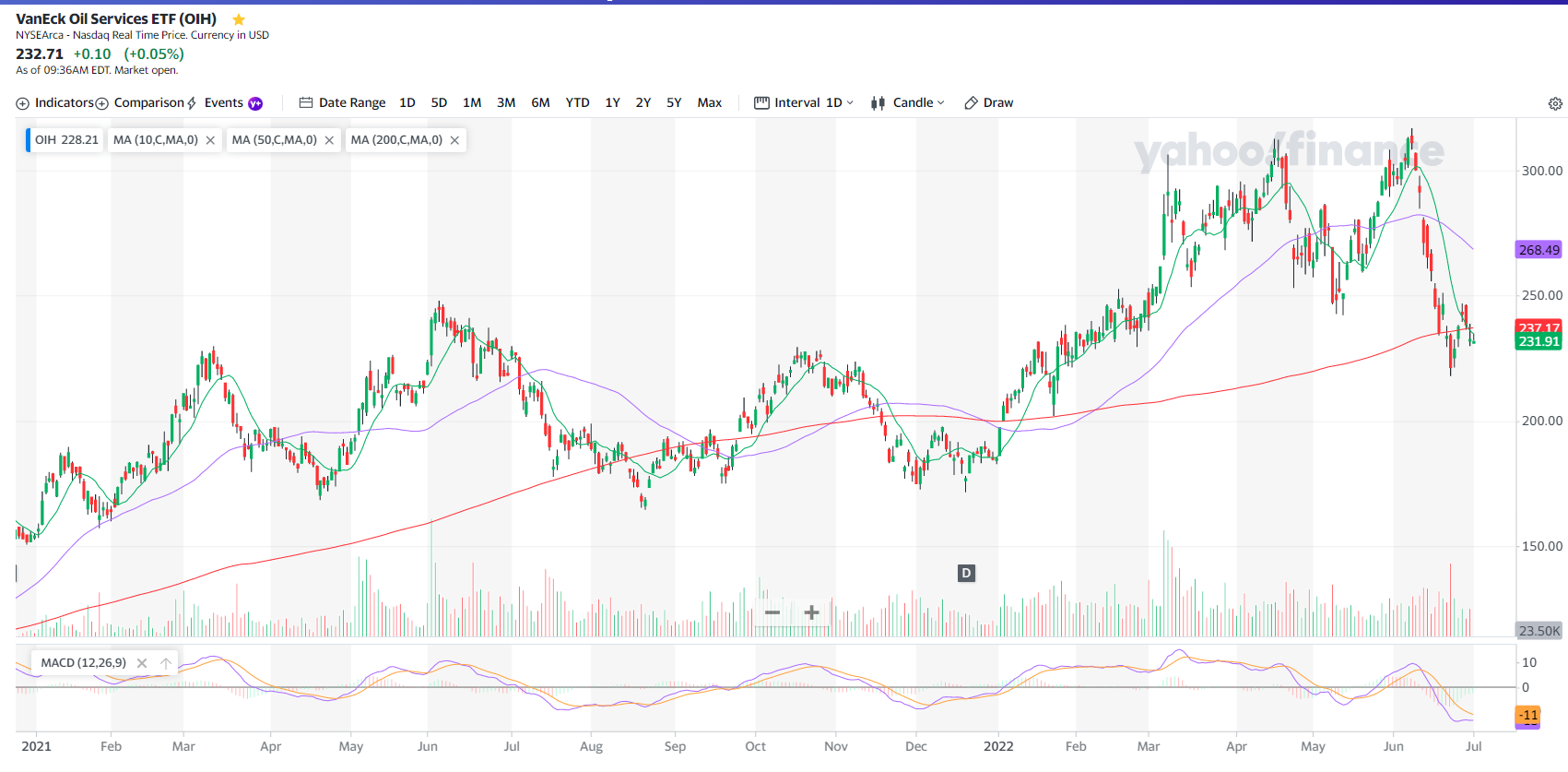1568x772 pixels.
Task: Click the MA (200,C,MA,0) legend label
Action: [396, 140]
